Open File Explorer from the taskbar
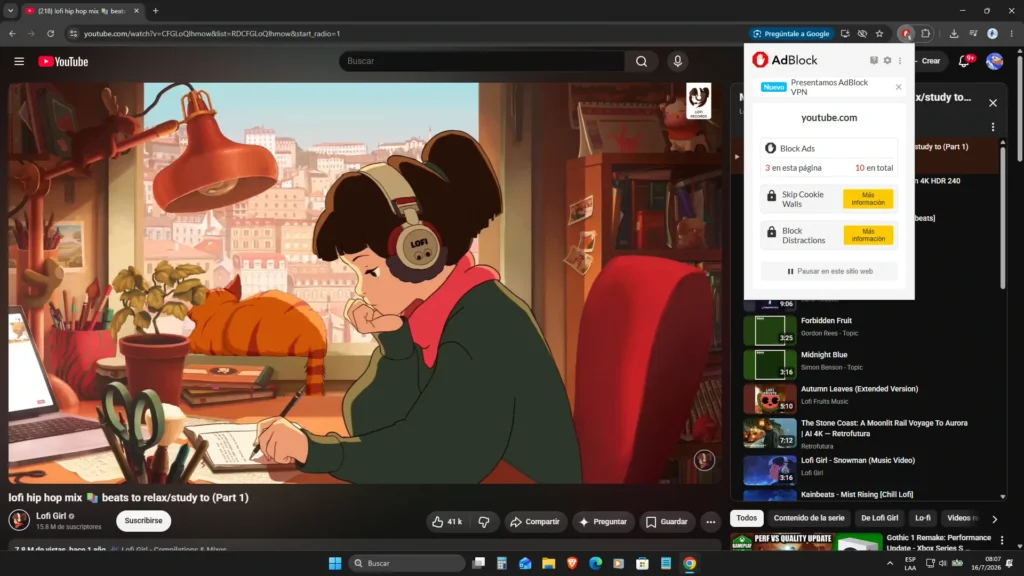 tap(549, 563)
